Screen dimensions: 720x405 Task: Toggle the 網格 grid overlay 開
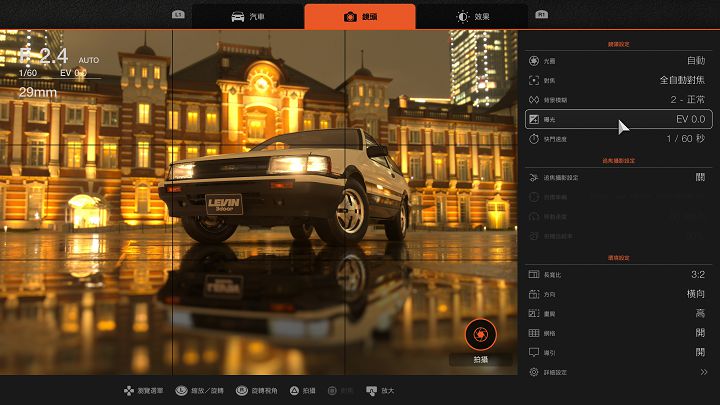[x=619, y=333]
